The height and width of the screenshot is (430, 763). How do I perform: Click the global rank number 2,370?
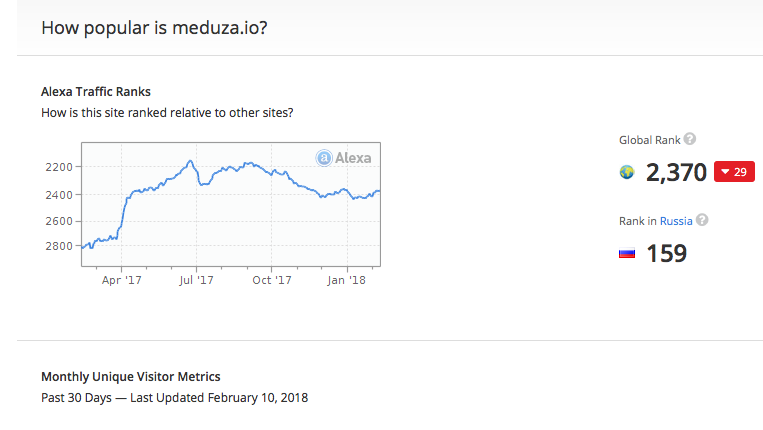click(x=676, y=172)
